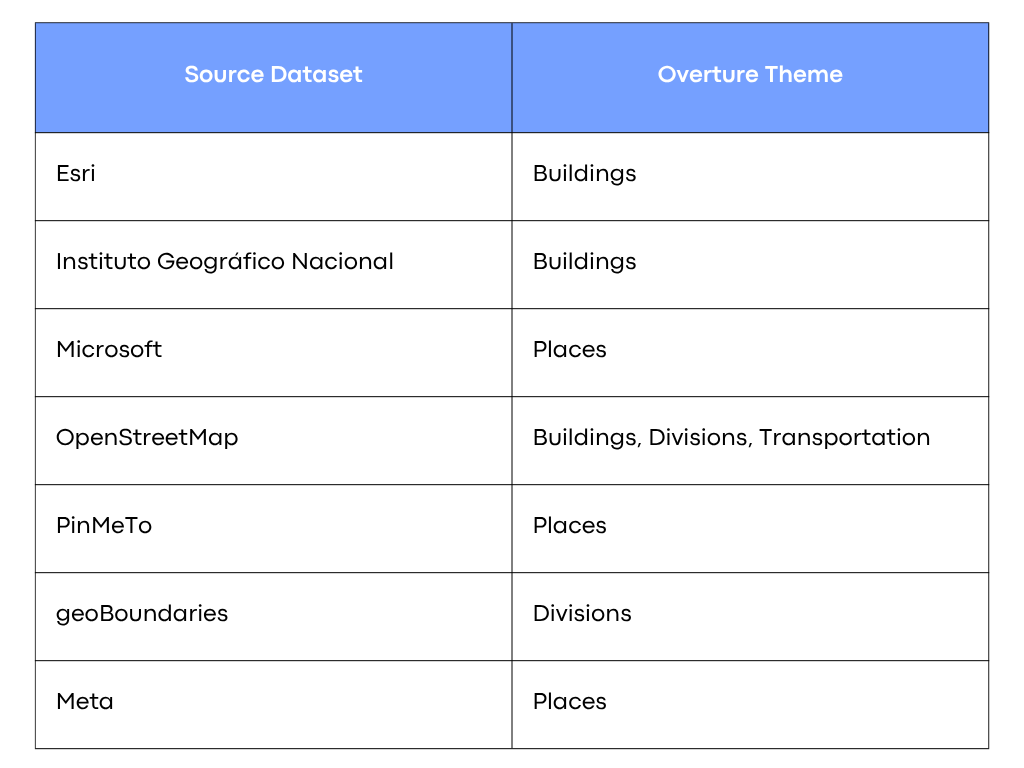Click Buildings, Divisions, Transportation cell
Image resolution: width=1024 pixels, height=768 pixels.
pos(750,441)
